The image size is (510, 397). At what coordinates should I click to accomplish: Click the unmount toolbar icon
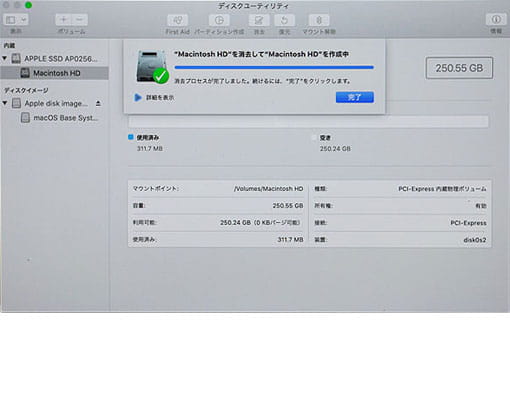(x=319, y=20)
